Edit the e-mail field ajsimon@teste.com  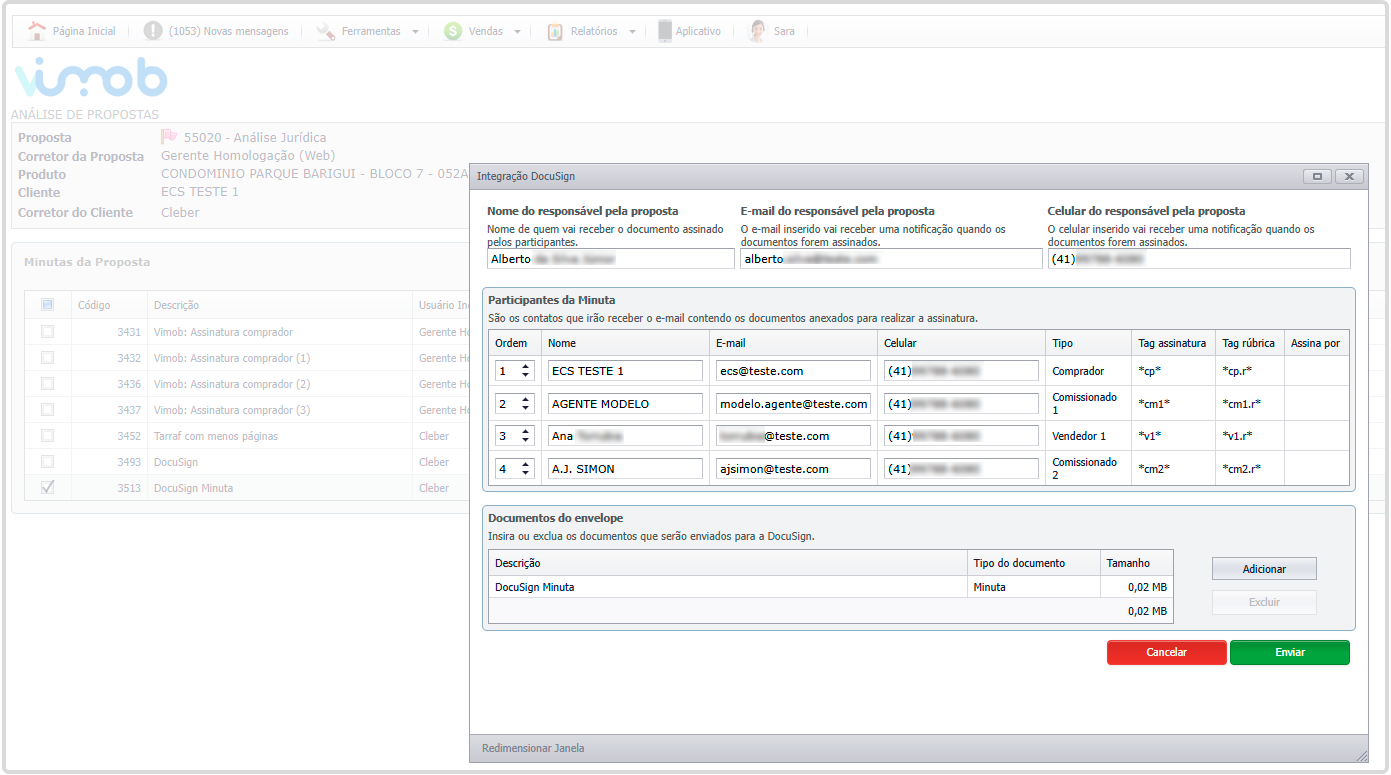(794, 469)
